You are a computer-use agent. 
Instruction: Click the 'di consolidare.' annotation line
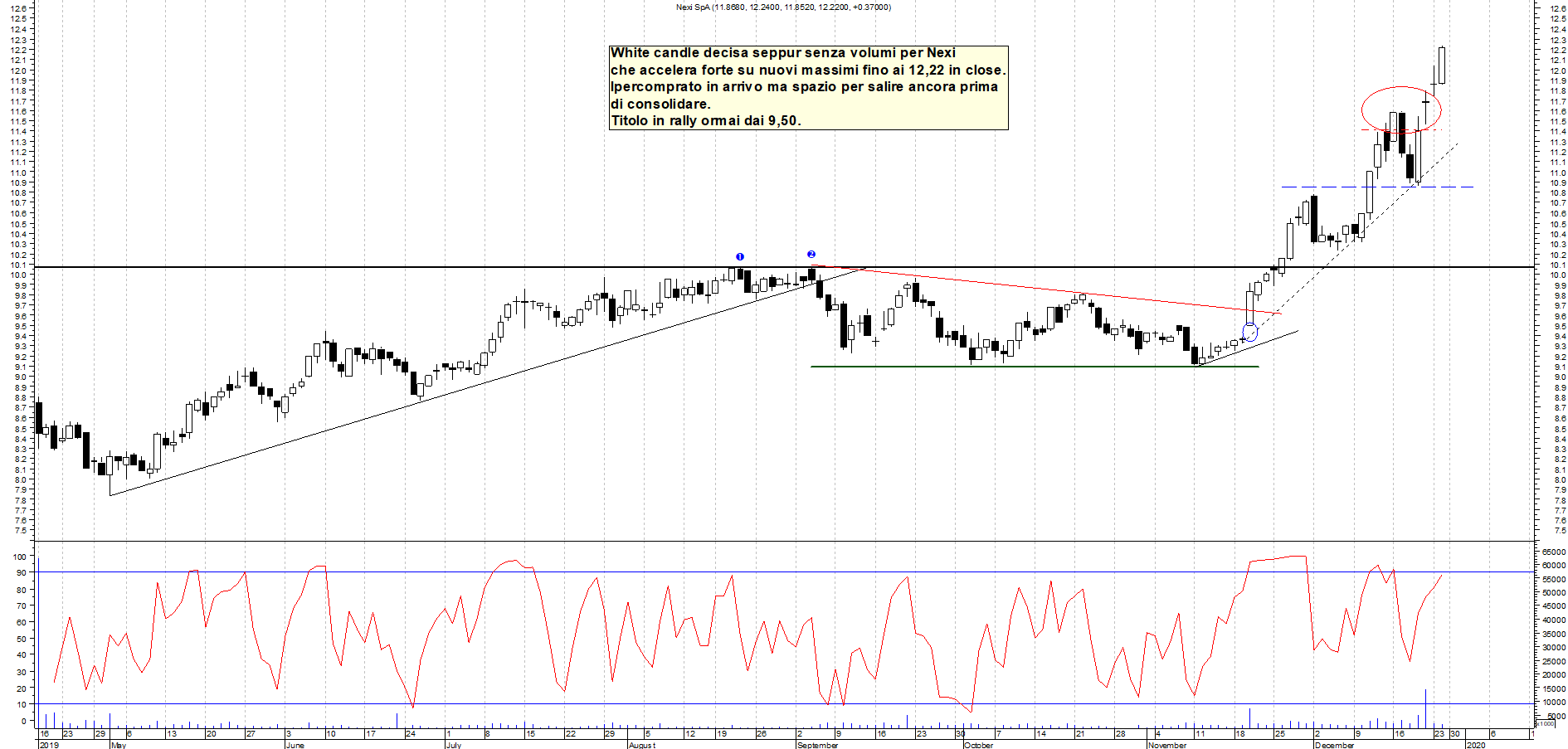660,105
